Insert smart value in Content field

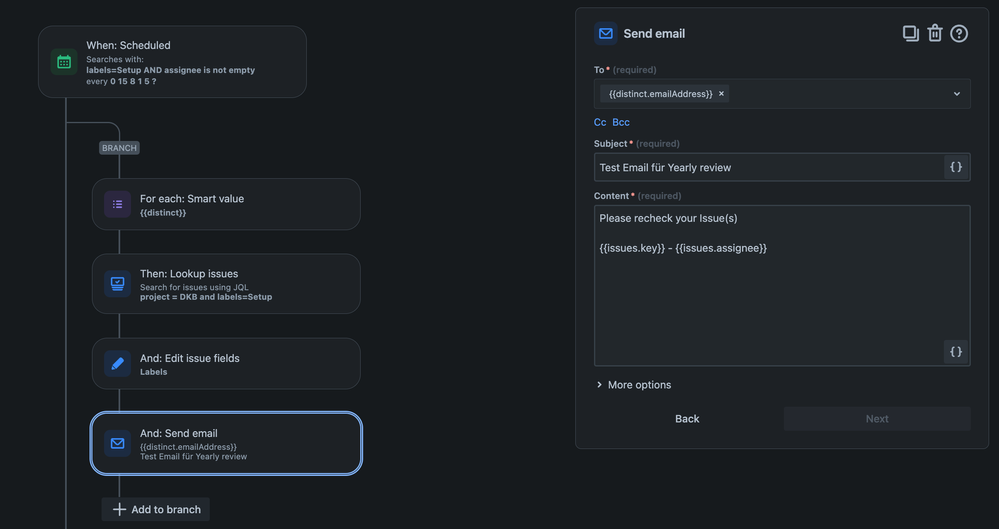[x=955, y=351]
